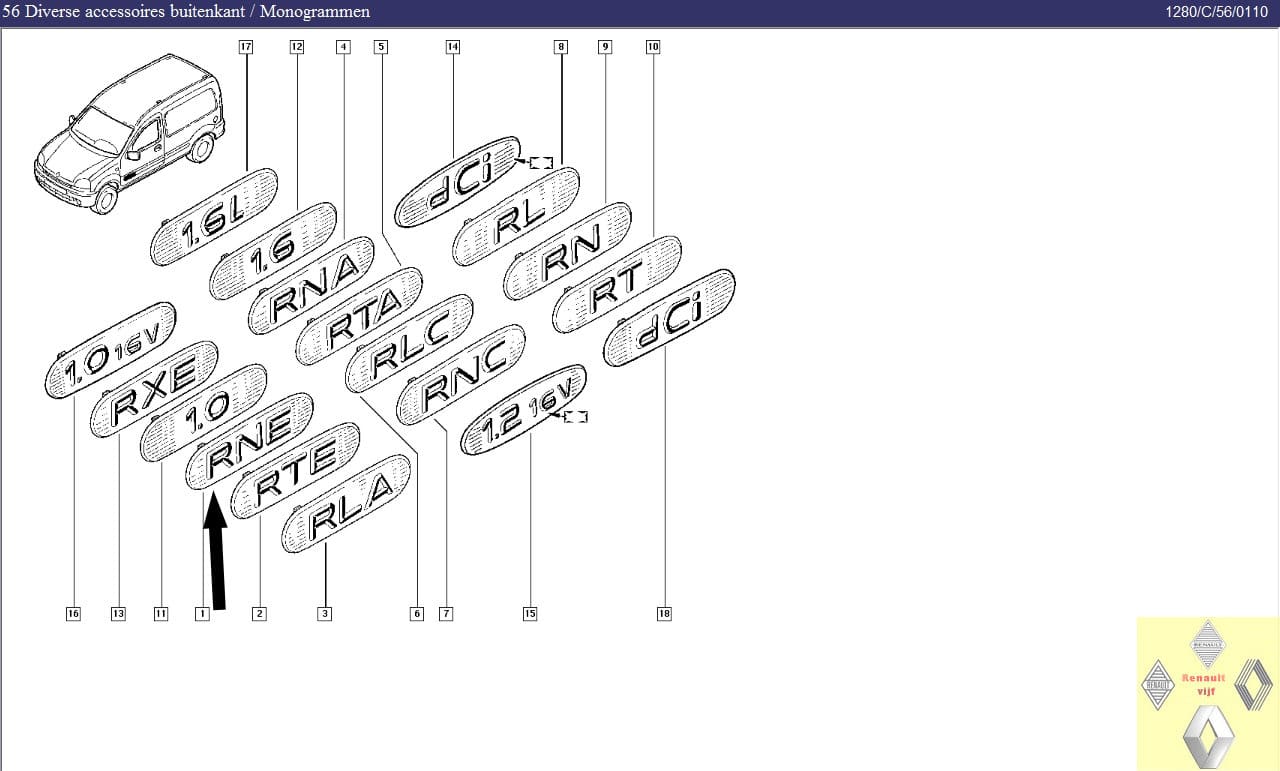Click the red Renault vijf text
The image size is (1280, 771).
pyautogui.click(x=1203, y=684)
